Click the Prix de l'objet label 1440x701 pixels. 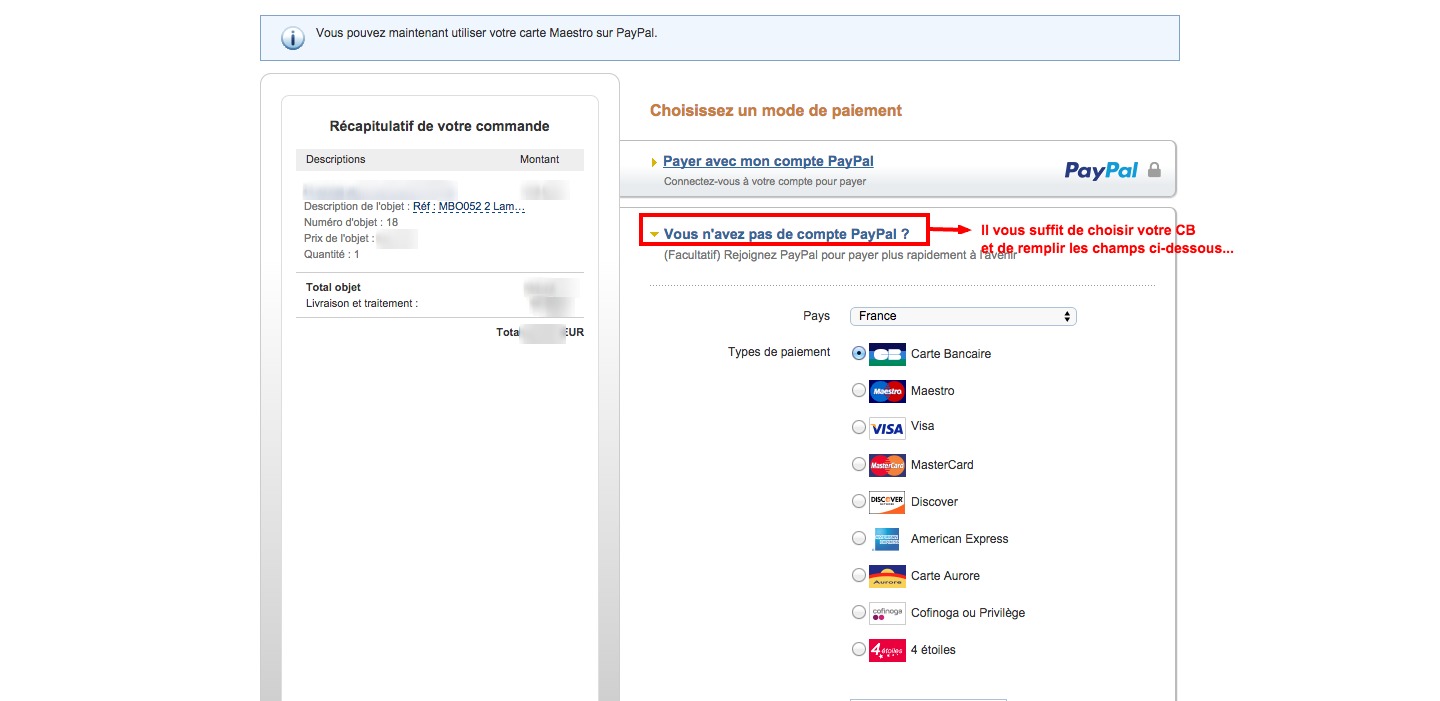click(x=339, y=238)
